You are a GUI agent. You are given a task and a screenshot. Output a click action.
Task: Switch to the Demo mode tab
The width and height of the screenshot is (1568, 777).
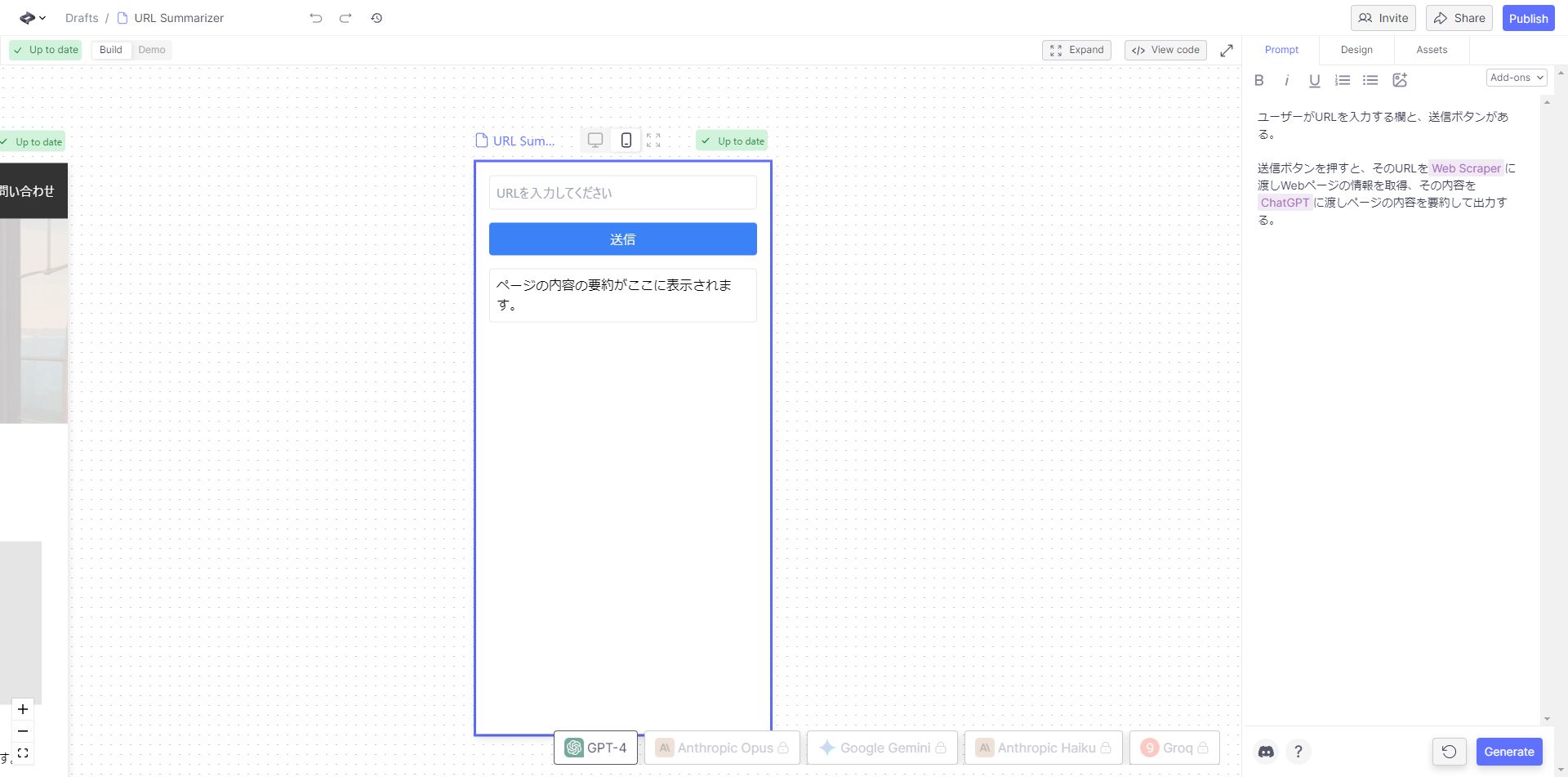pos(151,50)
